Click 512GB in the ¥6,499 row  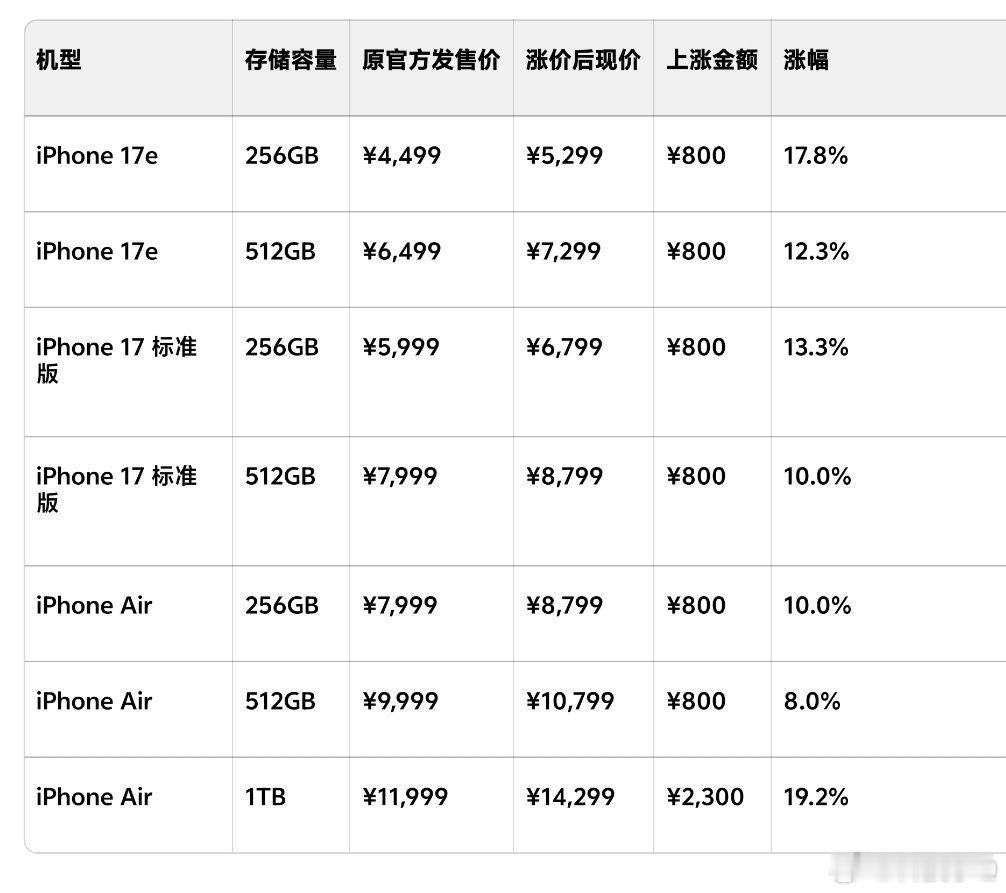click(280, 251)
